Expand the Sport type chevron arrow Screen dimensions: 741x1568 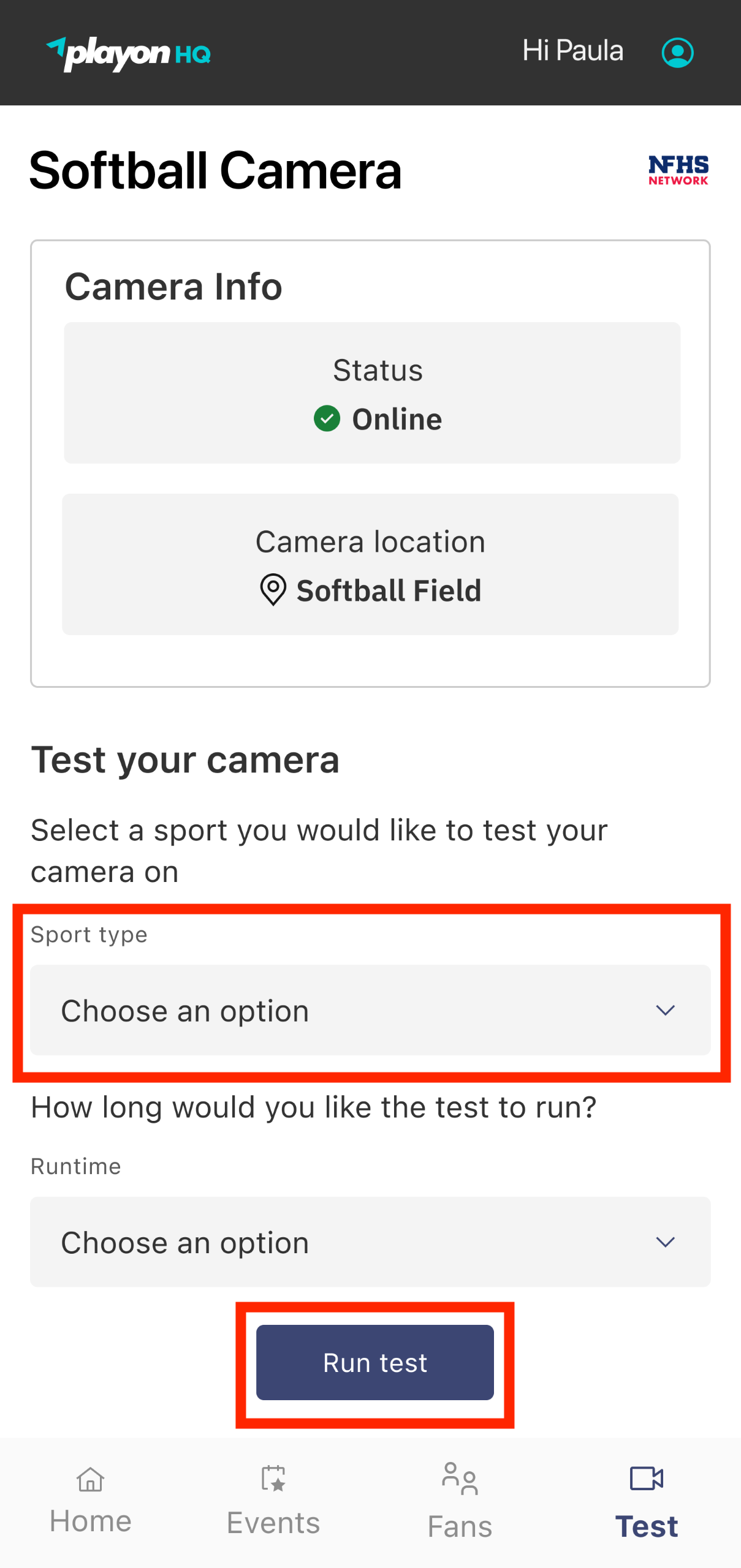point(666,1010)
